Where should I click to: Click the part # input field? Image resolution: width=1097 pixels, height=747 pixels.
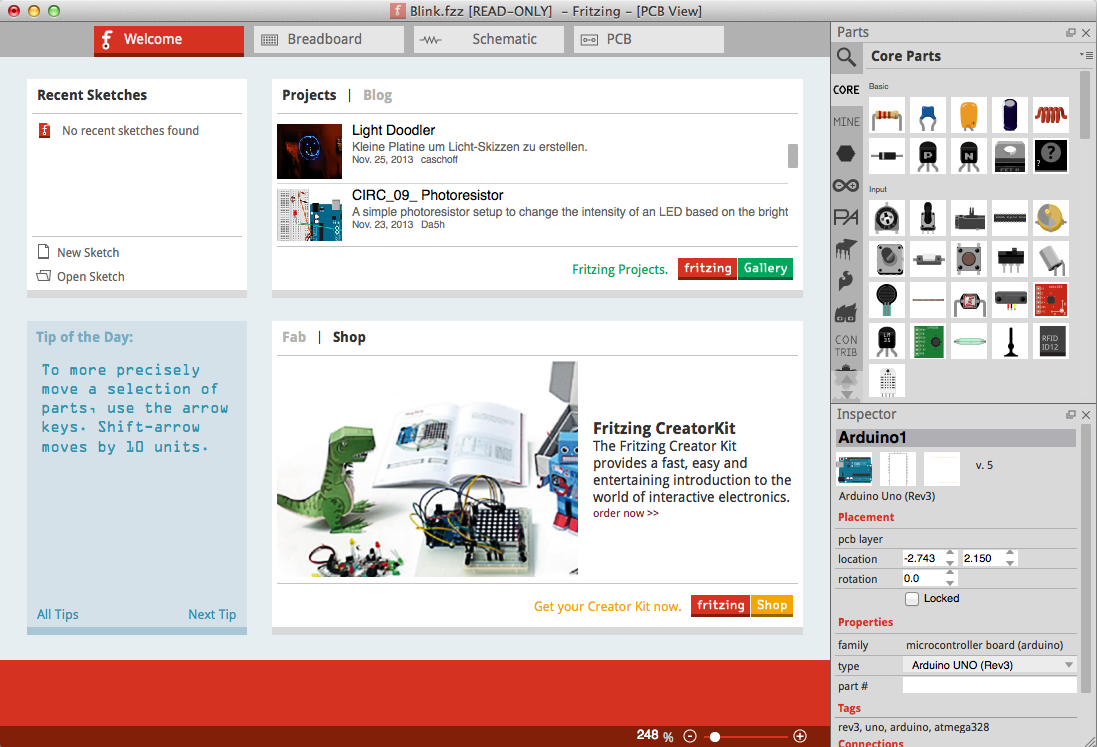point(989,685)
